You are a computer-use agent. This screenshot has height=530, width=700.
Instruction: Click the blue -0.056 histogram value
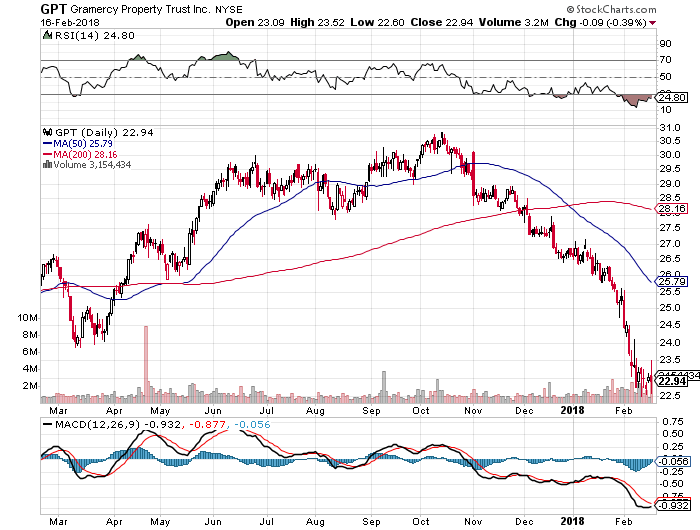click(x=252, y=424)
